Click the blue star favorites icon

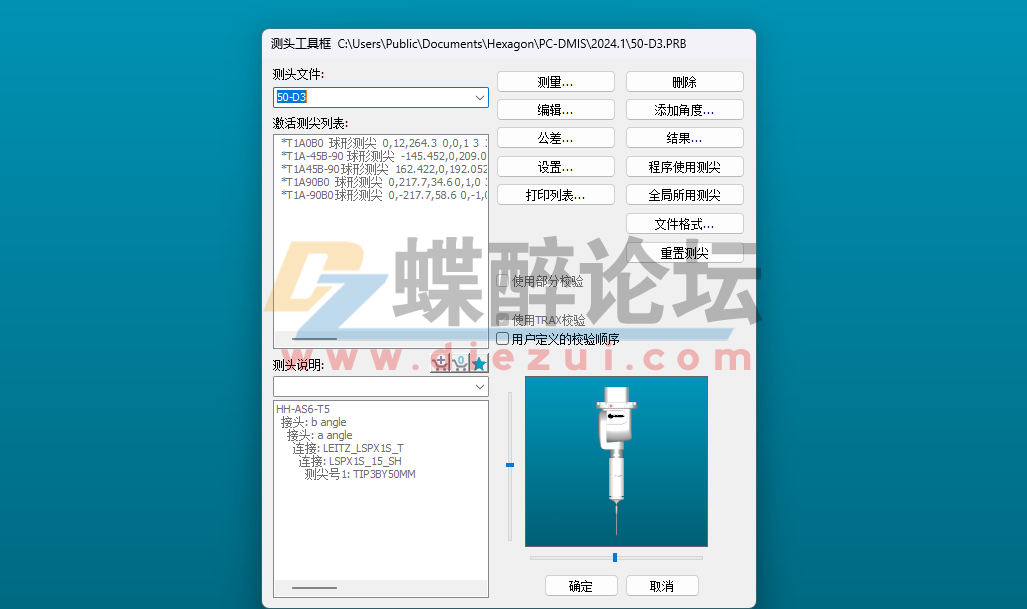pos(479,363)
